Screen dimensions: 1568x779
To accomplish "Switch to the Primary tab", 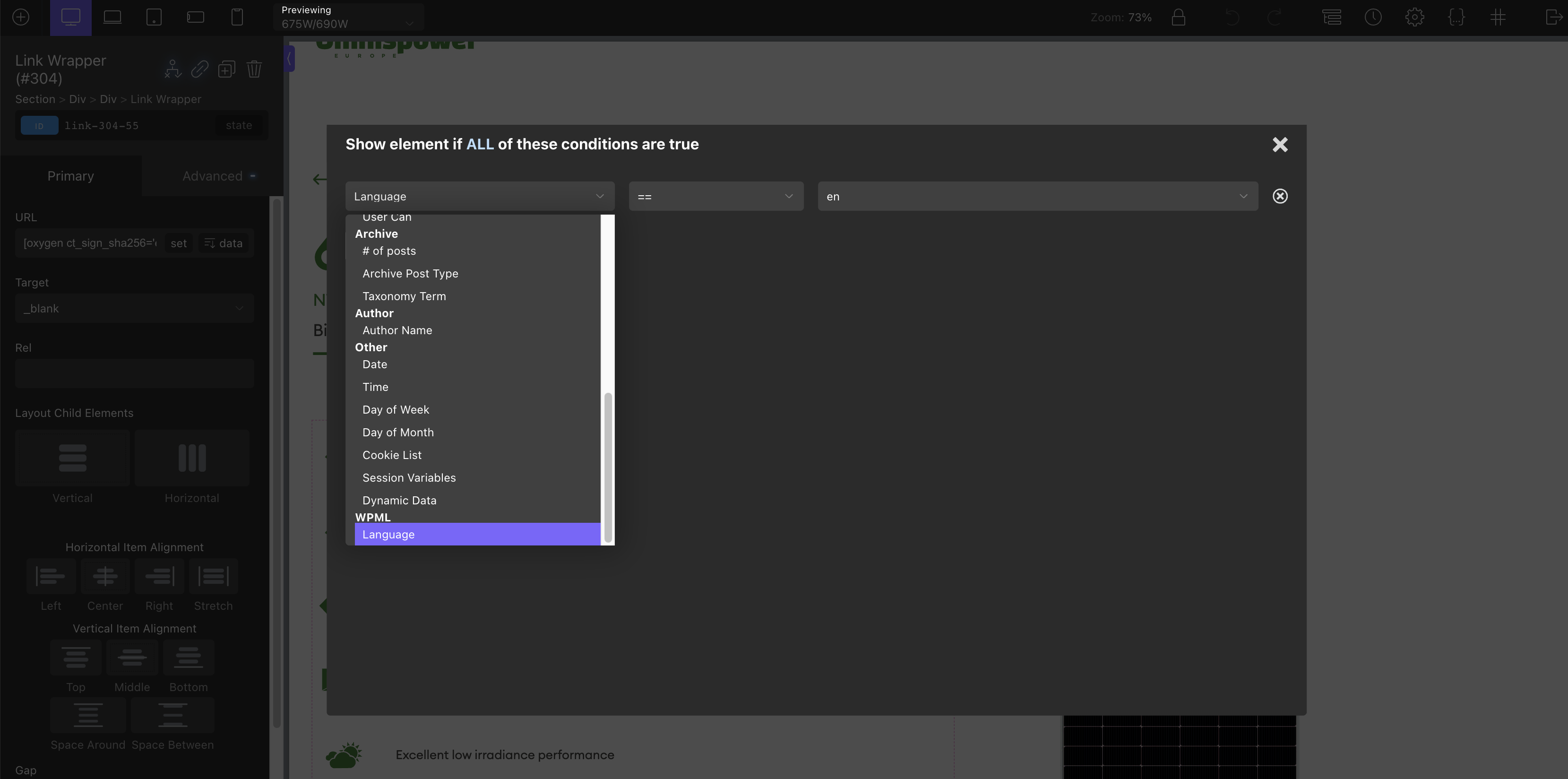I will (x=70, y=175).
